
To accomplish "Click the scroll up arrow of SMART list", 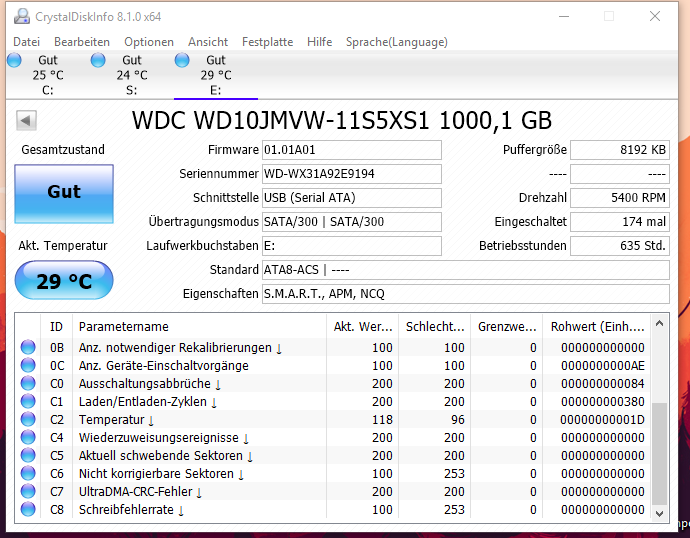I will point(659,323).
